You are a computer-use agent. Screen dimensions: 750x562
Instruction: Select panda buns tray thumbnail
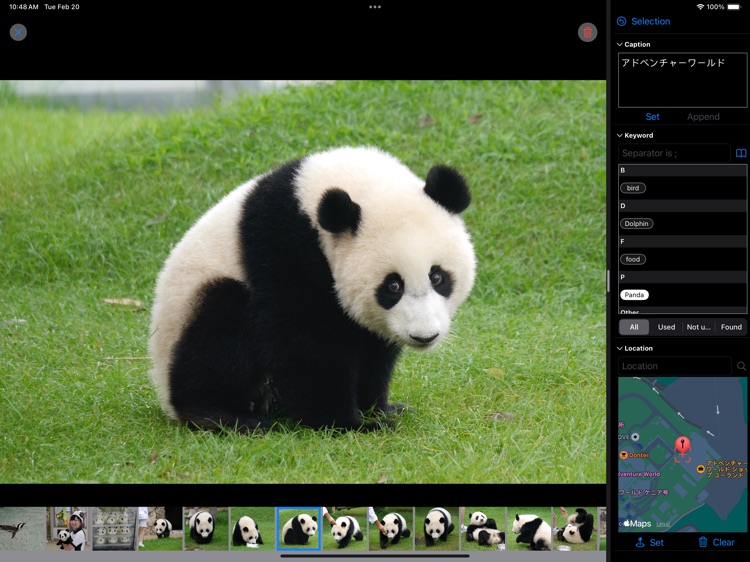click(x=114, y=529)
